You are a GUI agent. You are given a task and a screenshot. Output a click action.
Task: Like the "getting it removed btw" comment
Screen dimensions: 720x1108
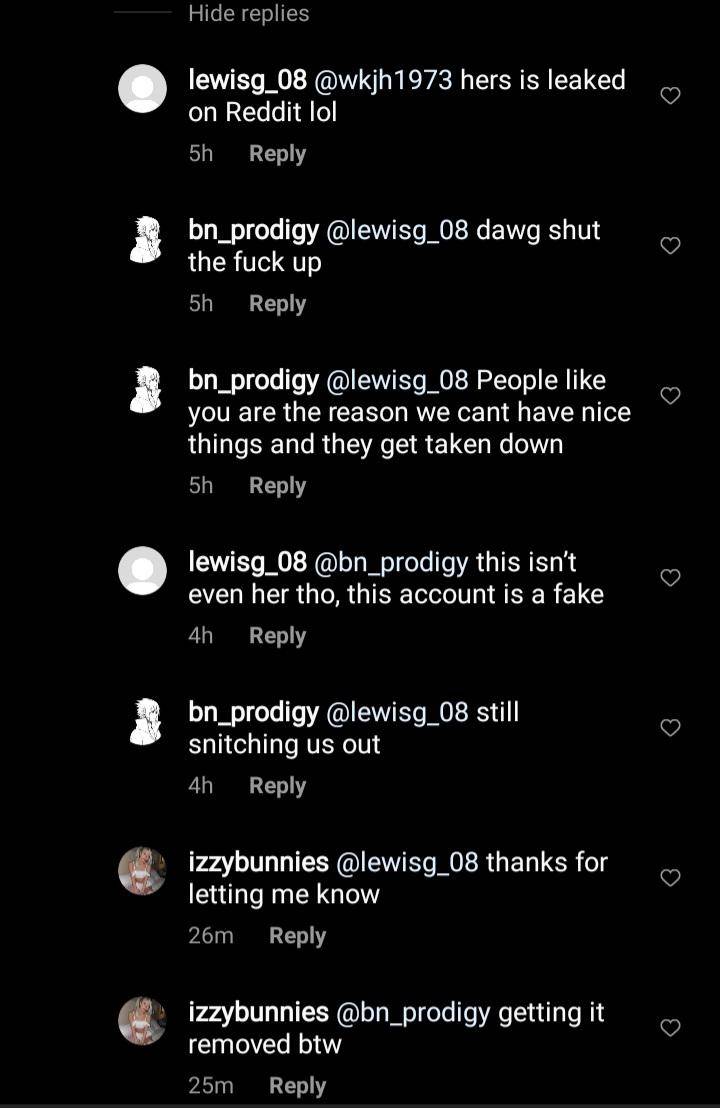pyautogui.click(x=671, y=1028)
